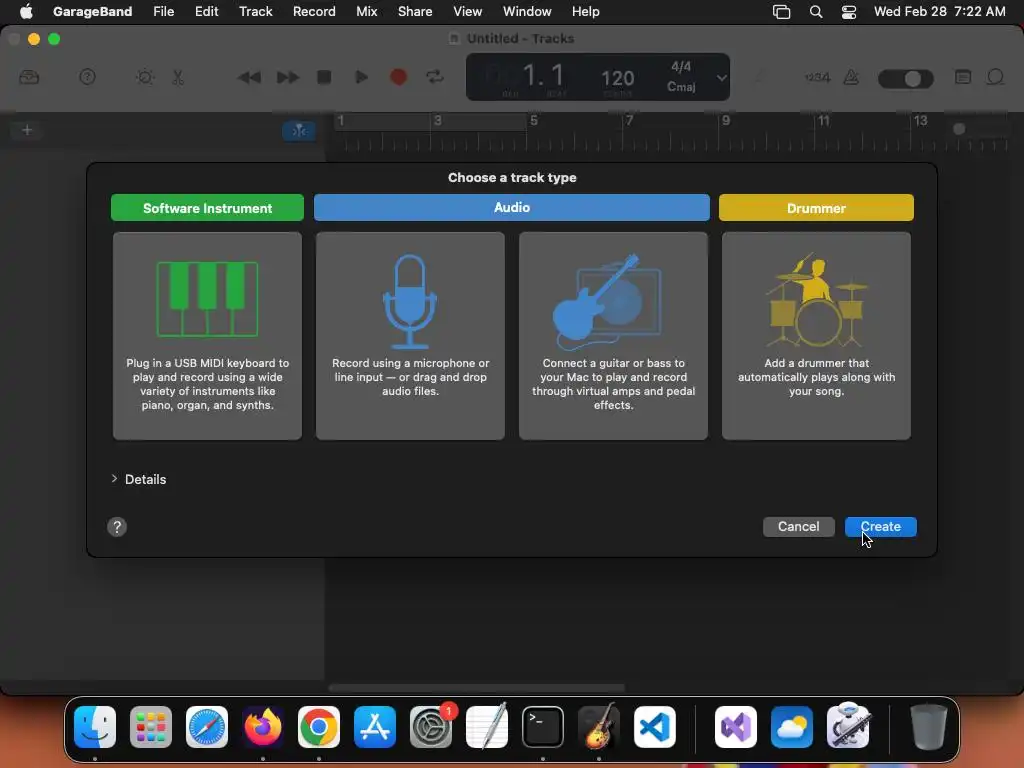Open the Edit menu
Image resolution: width=1024 pixels, height=768 pixels.
(x=206, y=11)
